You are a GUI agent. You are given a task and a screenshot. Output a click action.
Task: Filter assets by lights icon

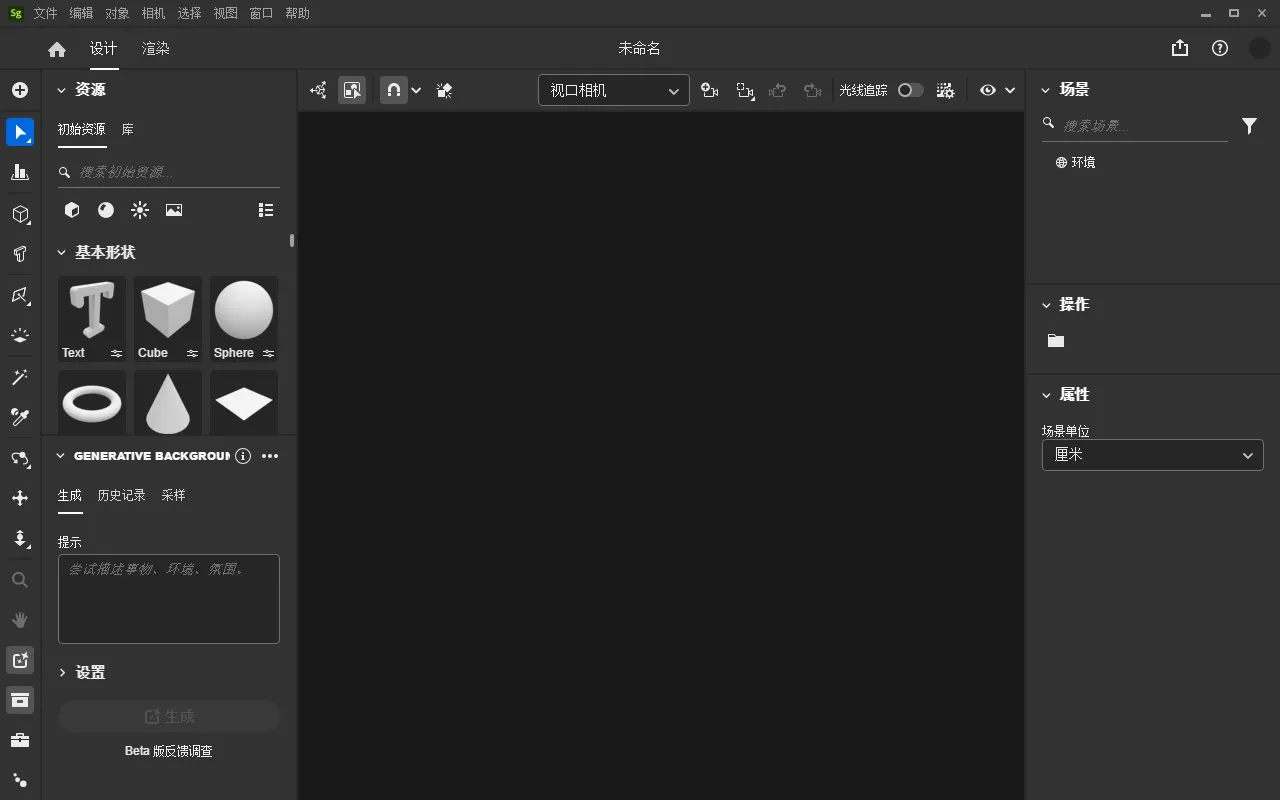click(x=140, y=210)
